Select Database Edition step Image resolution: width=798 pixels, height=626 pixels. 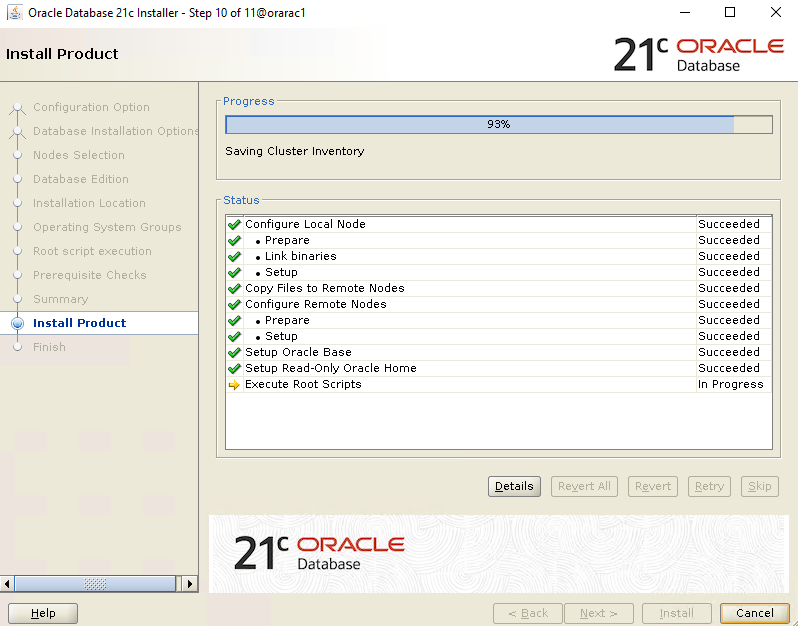81,179
